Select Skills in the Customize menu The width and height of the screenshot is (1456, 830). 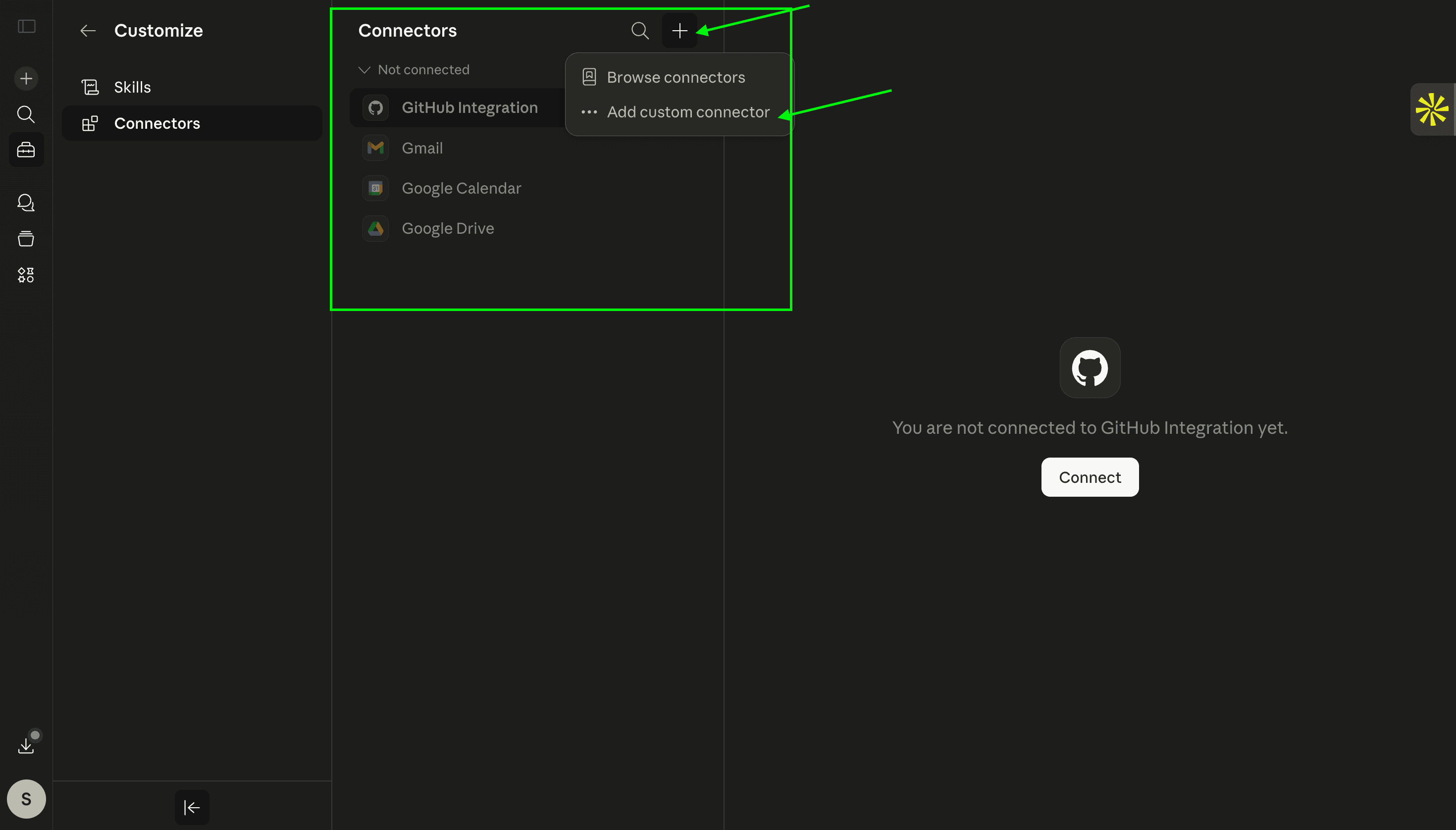(132, 87)
